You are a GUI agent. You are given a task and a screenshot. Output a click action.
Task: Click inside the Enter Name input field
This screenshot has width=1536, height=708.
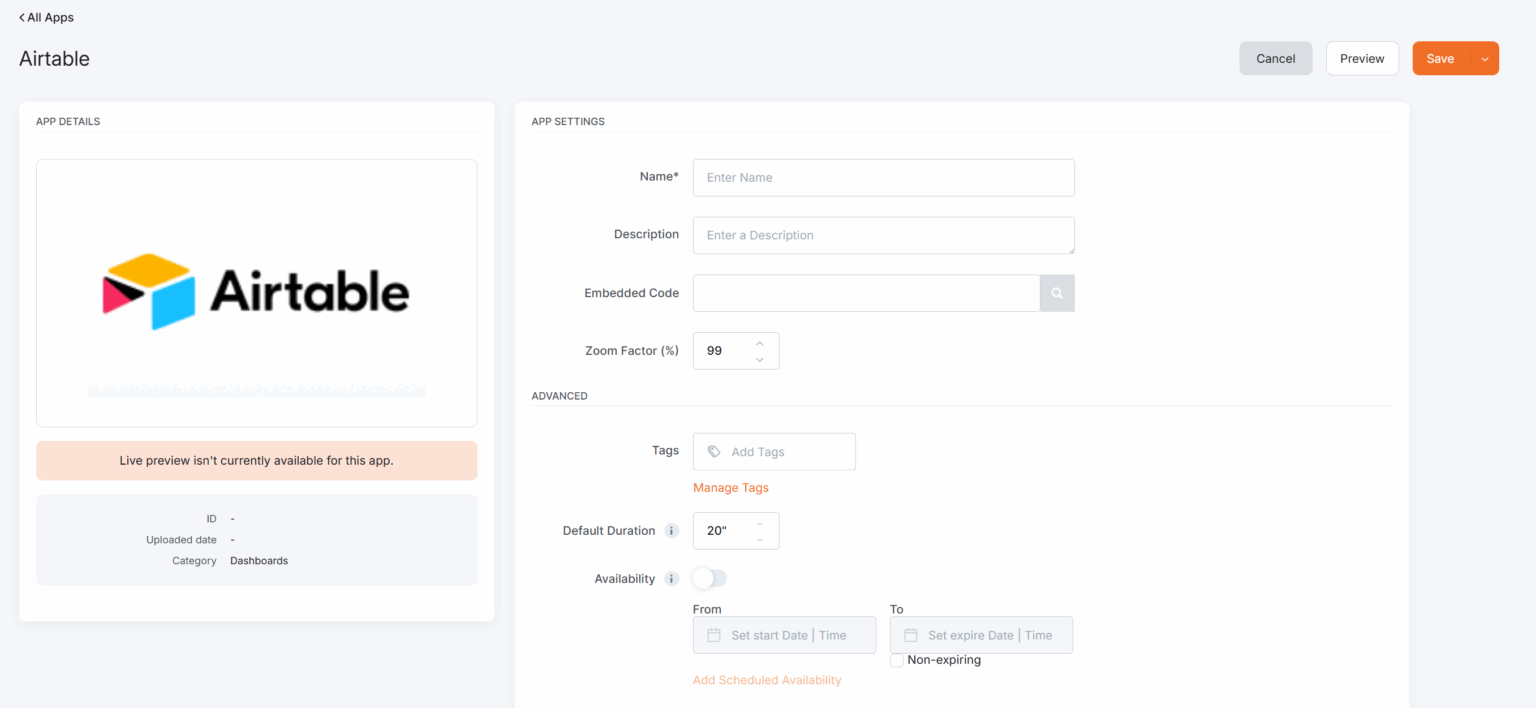(883, 177)
